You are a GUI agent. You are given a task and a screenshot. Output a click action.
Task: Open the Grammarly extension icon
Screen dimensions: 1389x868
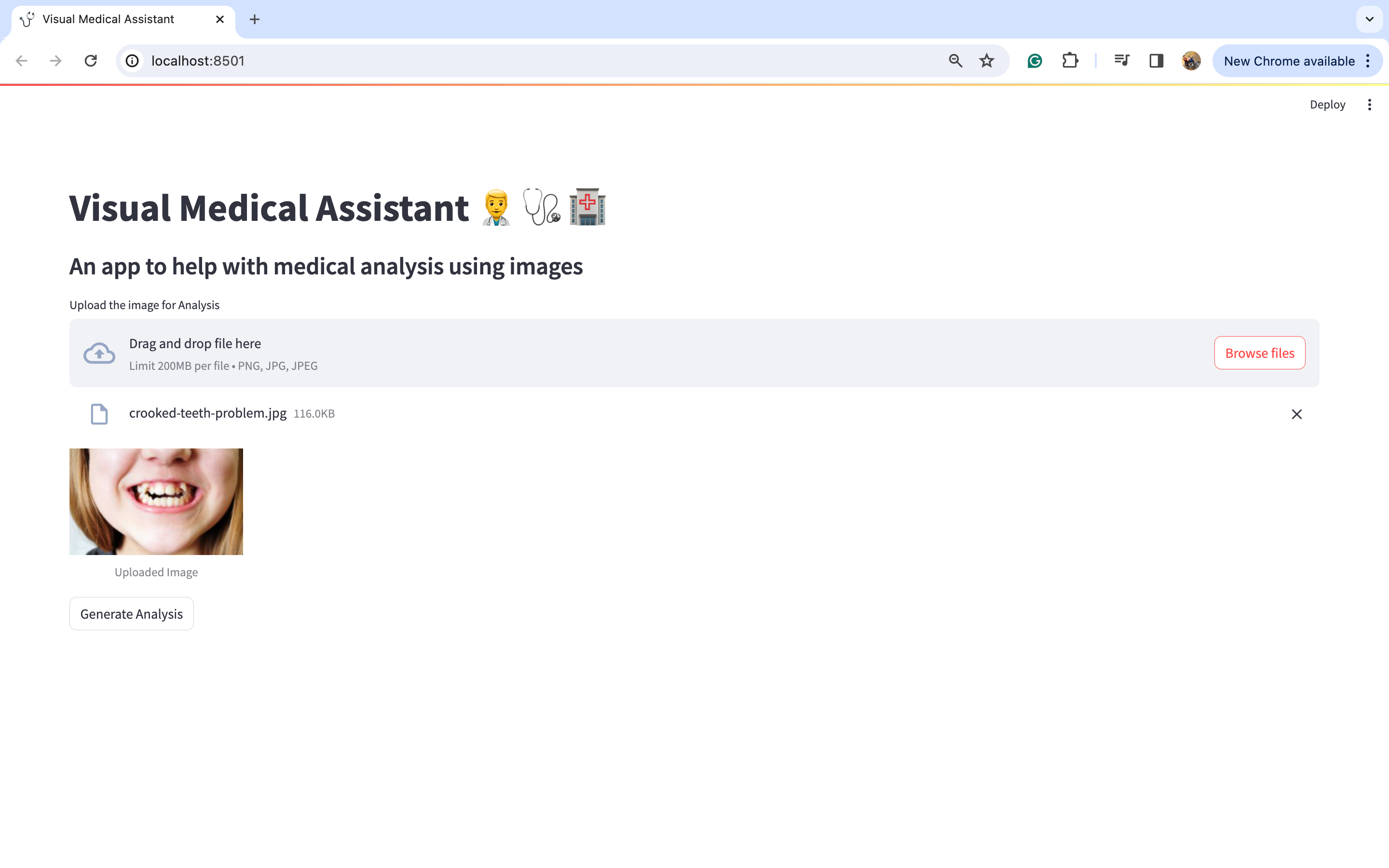pyautogui.click(x=1035, y=60)
